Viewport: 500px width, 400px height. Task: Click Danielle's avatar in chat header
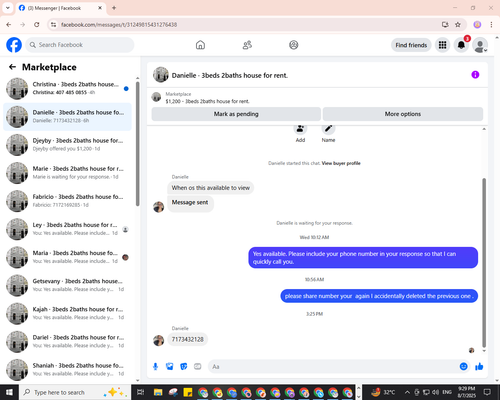click(161, 75)
